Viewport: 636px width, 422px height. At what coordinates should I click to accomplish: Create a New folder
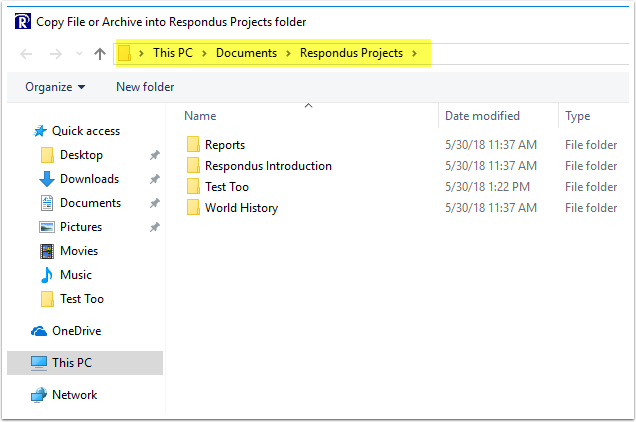pyautogui.click(x=145, y=87)
